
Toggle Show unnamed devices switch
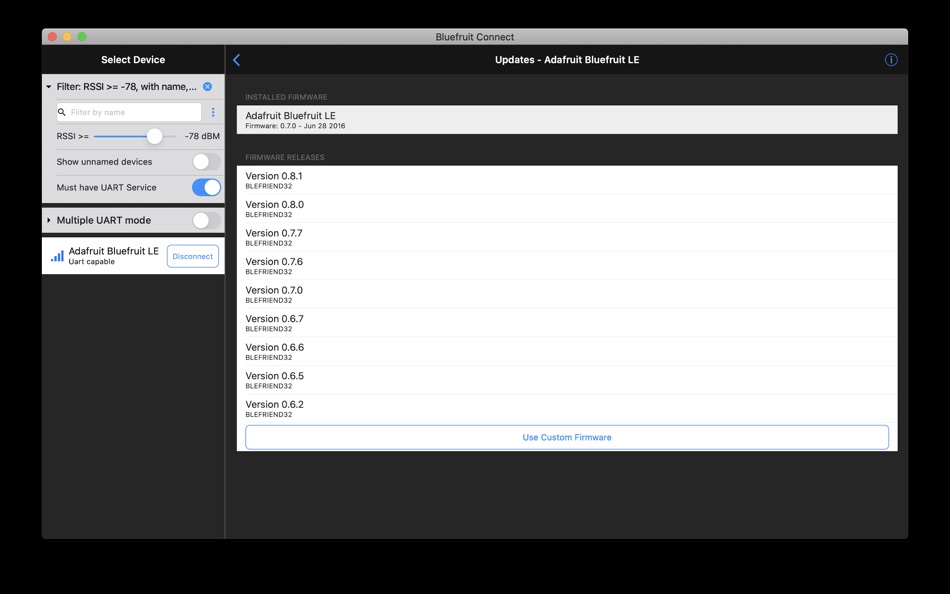click(206, 162)
